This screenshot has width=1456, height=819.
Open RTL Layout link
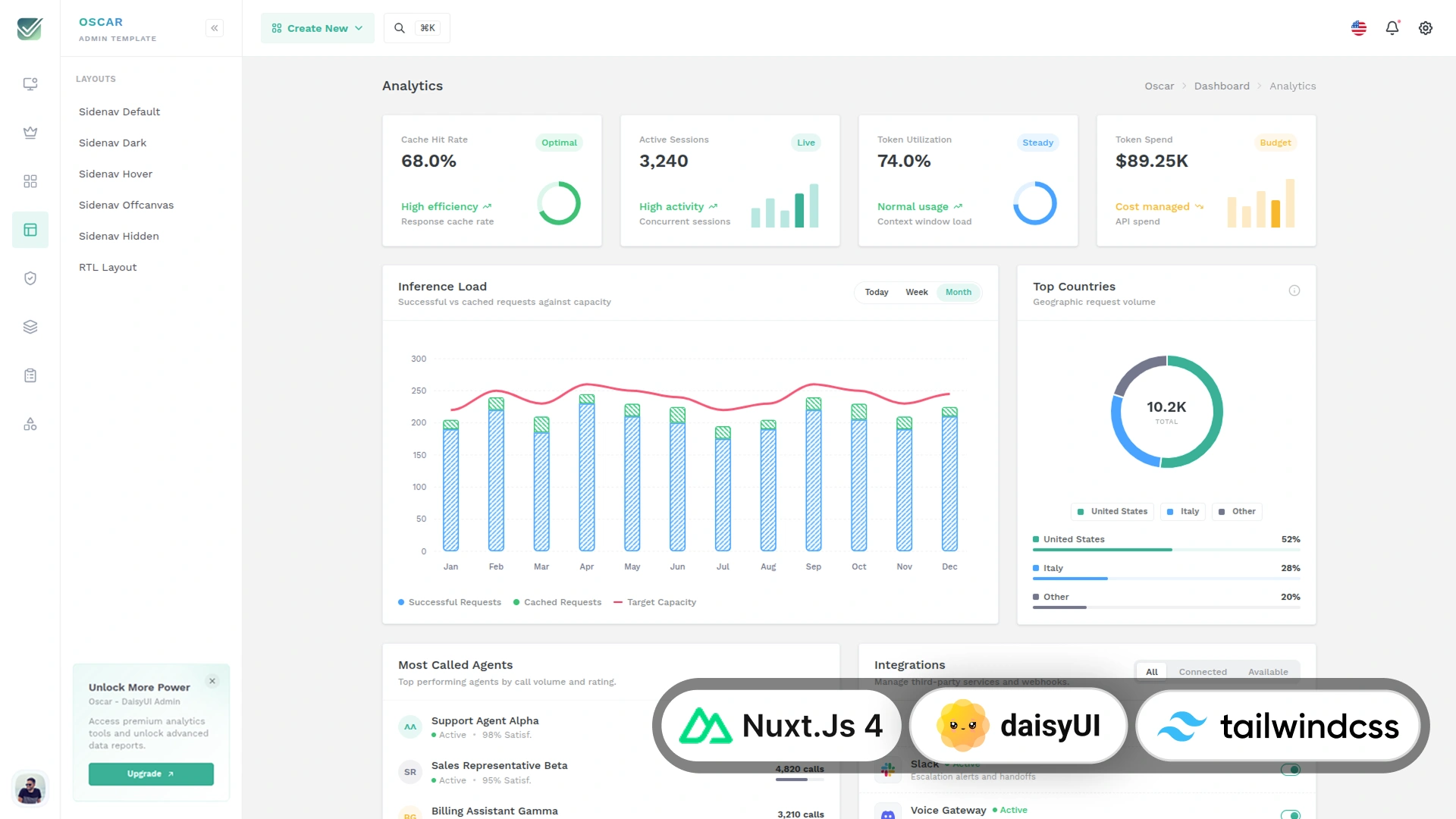click(108, 267)
